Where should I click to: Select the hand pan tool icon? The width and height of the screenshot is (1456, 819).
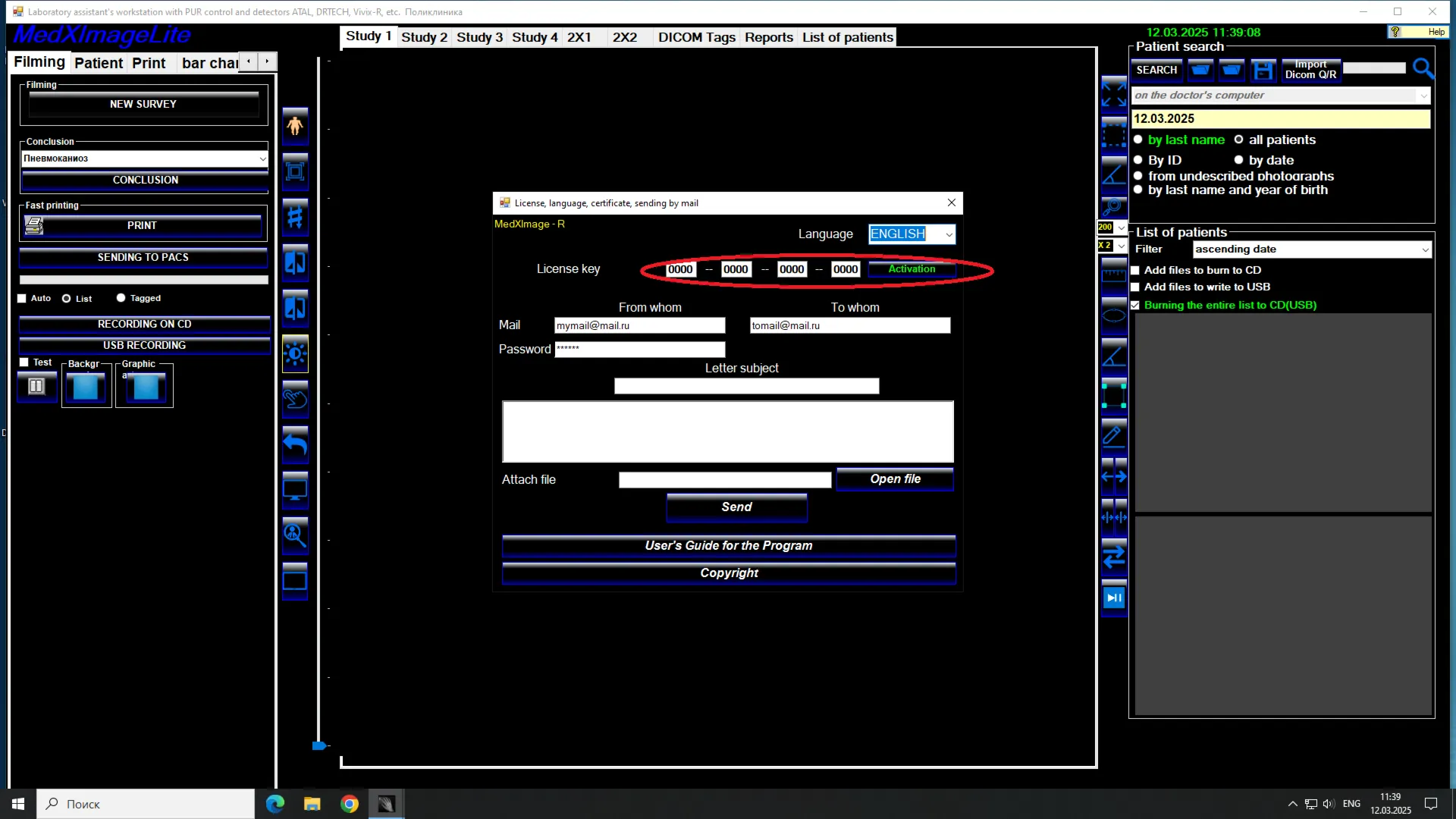pyautogui.click(x=295, y=400)
